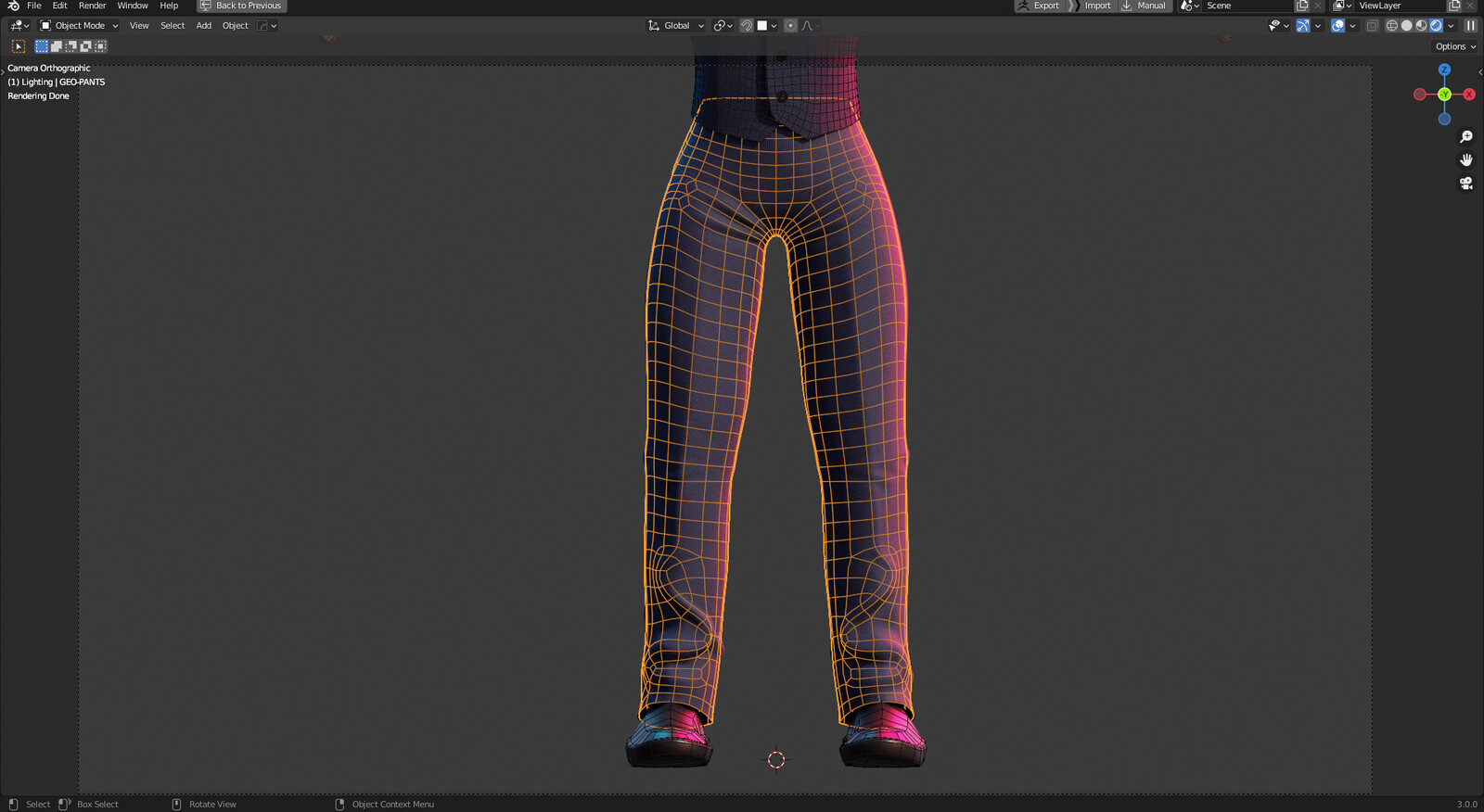
Task: Click the Back to Previous button
Action: point(241,6)
